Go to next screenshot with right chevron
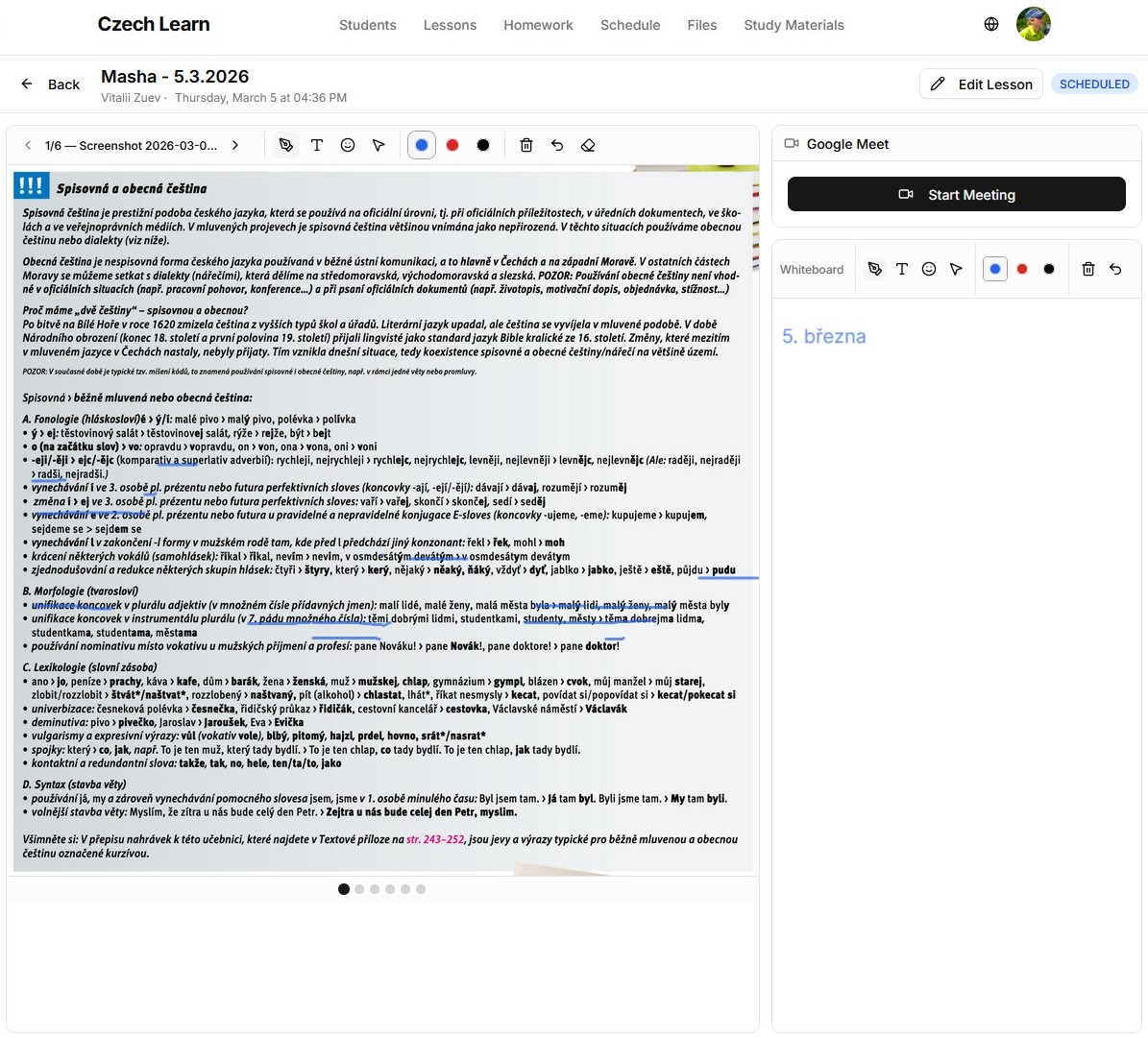Viewport: 1148px width, 1038px height. pos(235,145)
